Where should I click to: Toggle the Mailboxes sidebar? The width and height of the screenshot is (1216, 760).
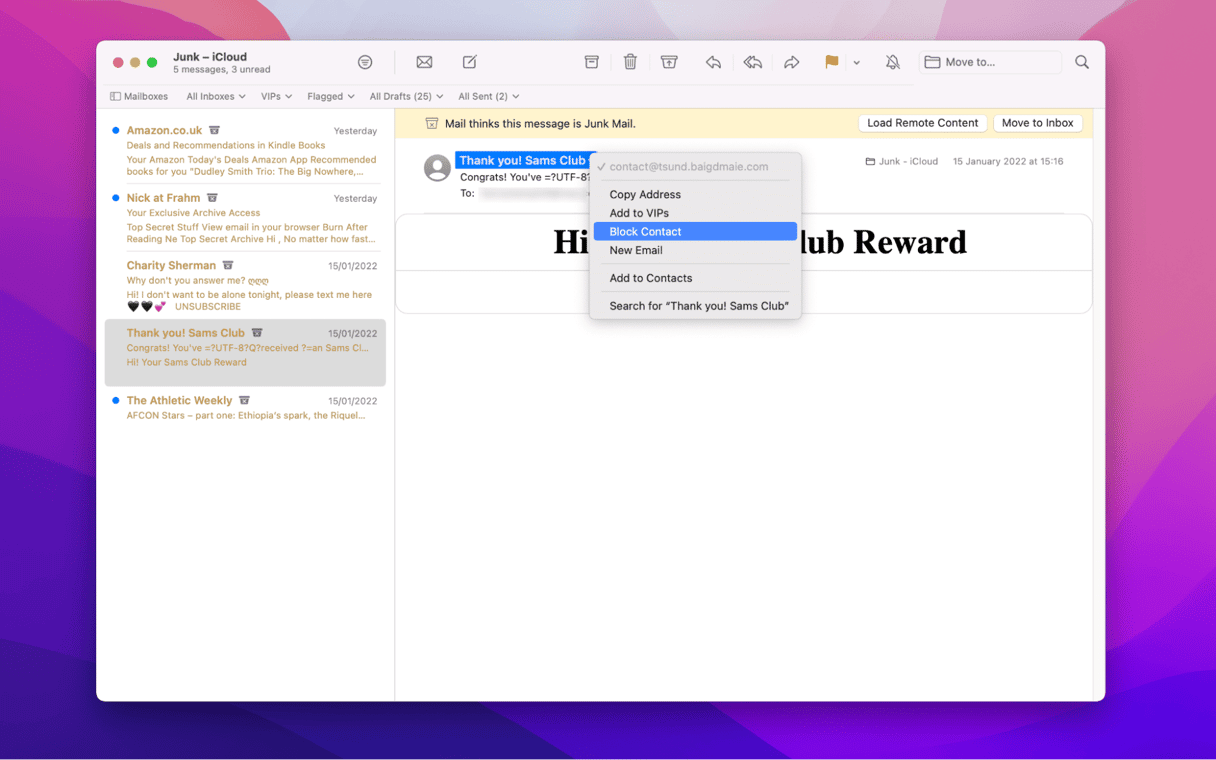tap(139, 96)
